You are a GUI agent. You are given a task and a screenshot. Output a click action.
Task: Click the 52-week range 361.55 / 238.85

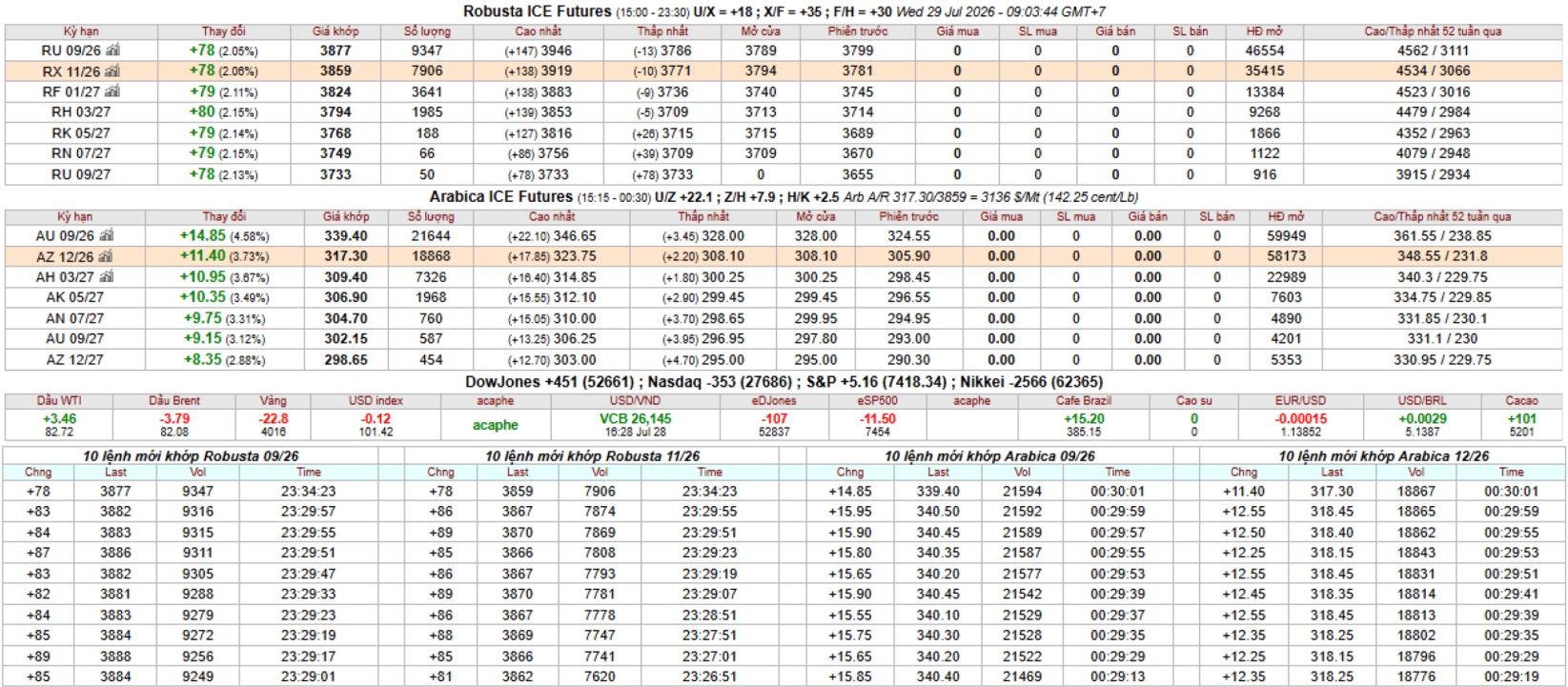tap(1442, 236)
